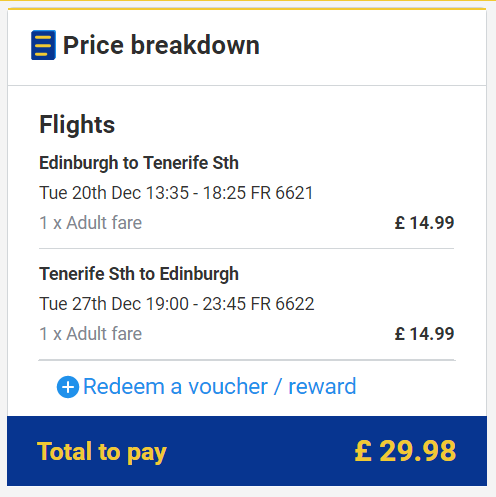Click the Flights section heading
Image resolution: width=496 pixels, height=497 pixels.
pyautogui.click(x=77, y=124)
